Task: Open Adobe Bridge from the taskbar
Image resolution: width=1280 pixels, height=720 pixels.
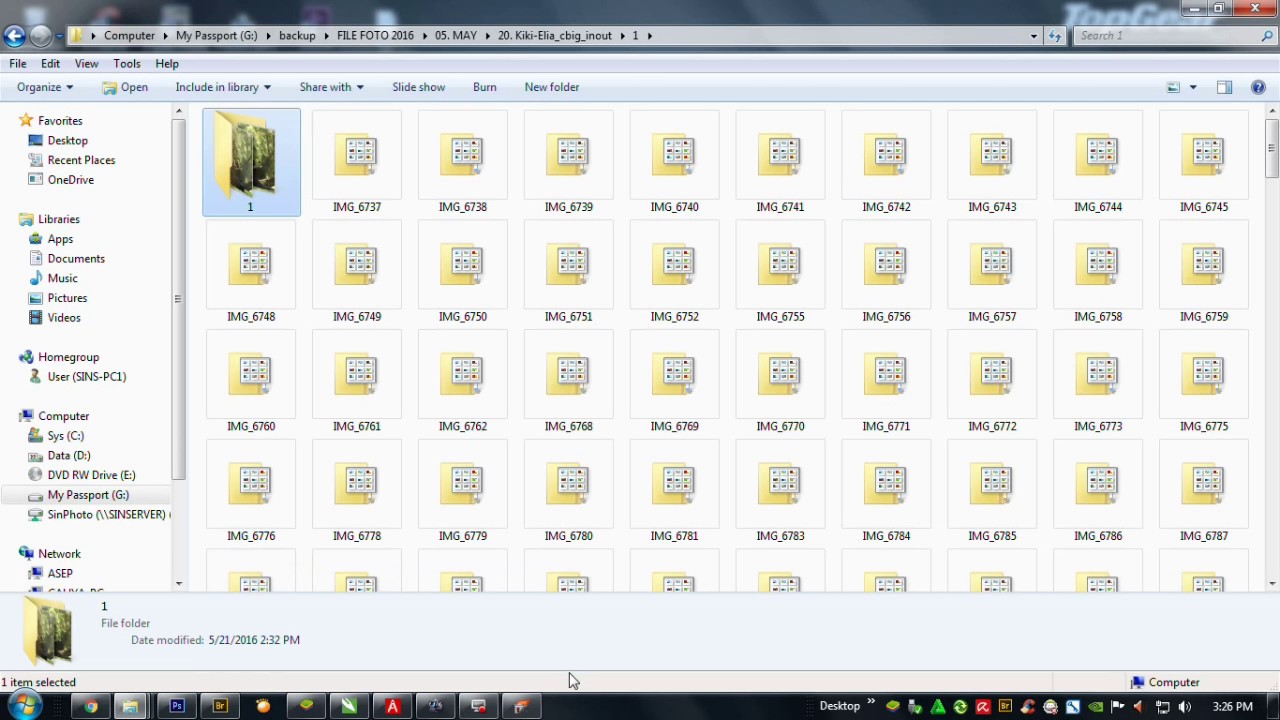Action: pos(220,707)
